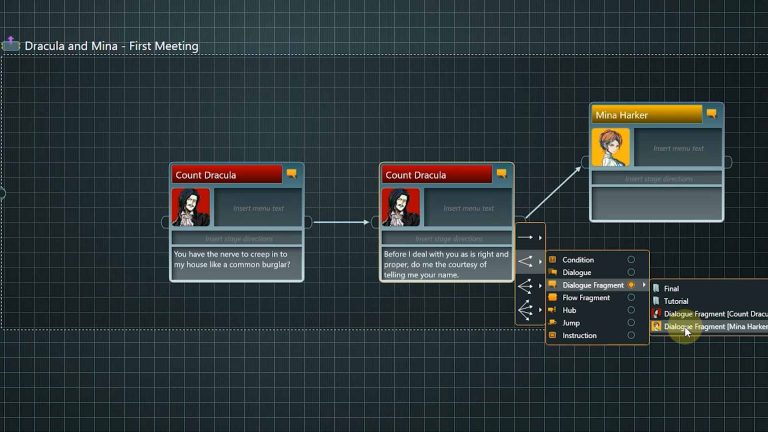Choose the two-branch connection option
Viewport: 768px width, 432px height.
coord(525,261)
